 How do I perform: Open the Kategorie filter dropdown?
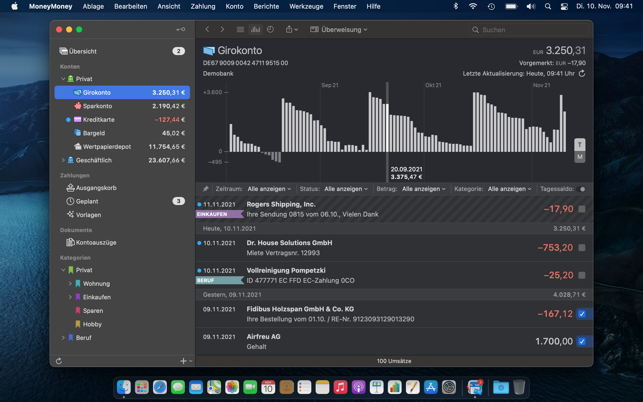click(509, 189)
